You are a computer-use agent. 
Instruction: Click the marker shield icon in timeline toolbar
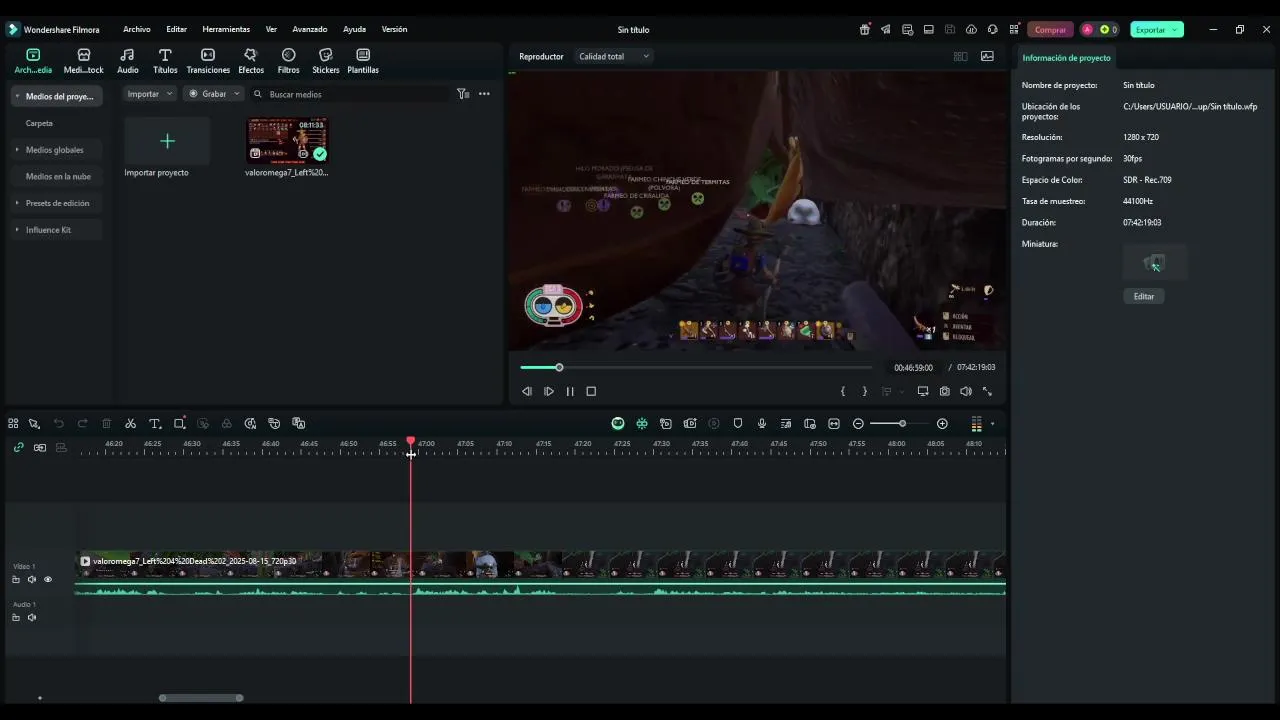(x=738, y=424)
